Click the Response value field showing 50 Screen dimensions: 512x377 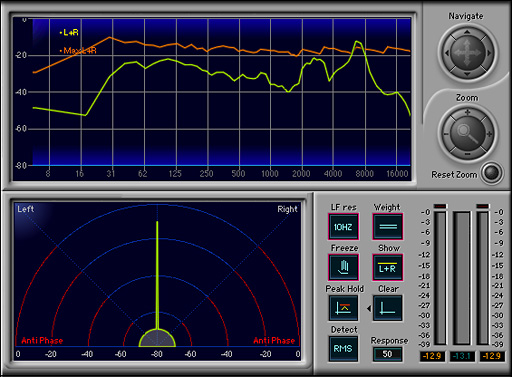(387, 354)
